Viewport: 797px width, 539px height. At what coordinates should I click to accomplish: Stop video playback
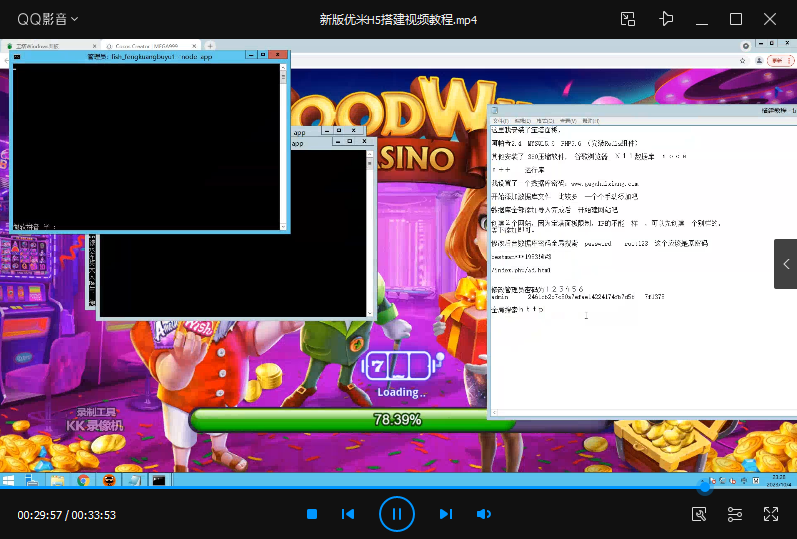point(312,514)
